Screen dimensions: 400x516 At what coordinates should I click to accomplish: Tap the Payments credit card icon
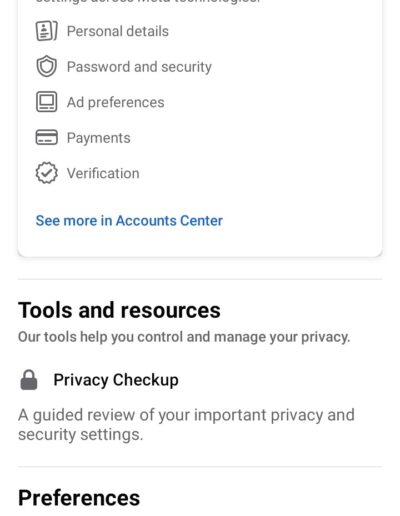coord(46,137)
